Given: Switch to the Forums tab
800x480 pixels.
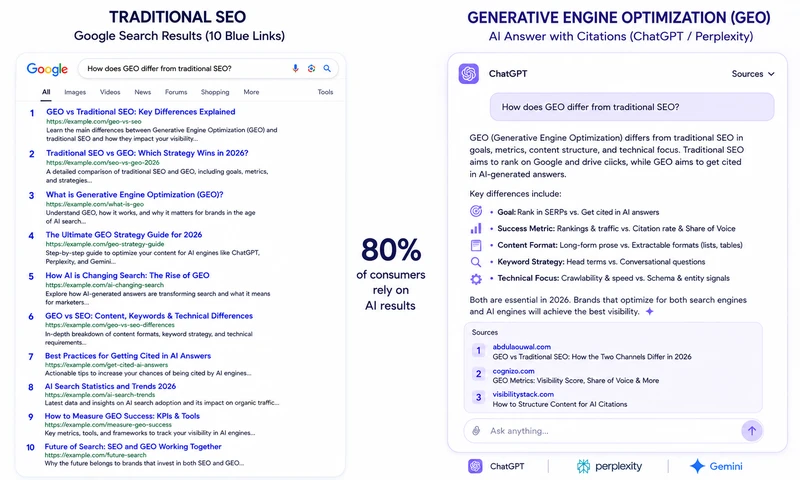Looking at the screenshot, I should click(x=176, y=92).
